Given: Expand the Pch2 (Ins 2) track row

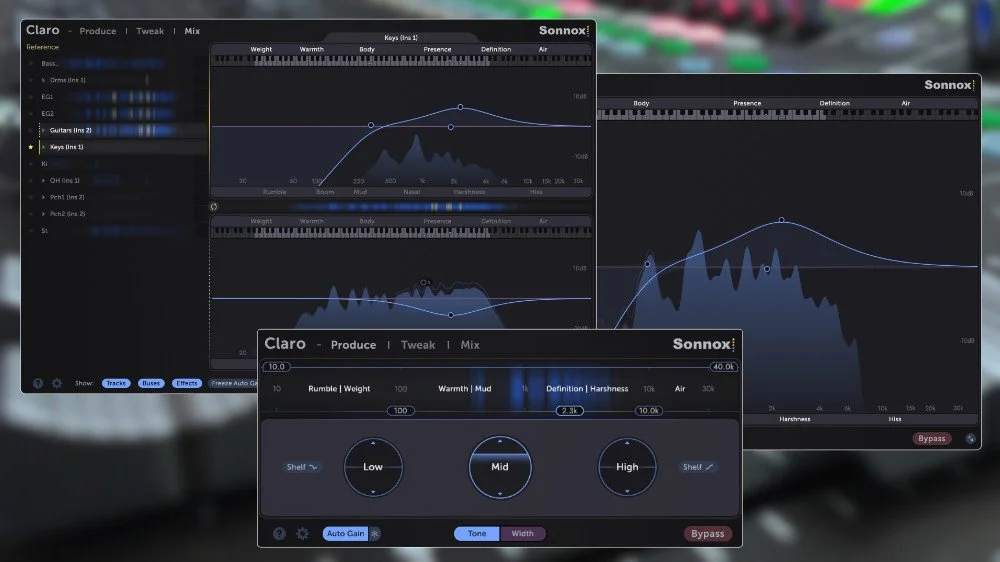Looking at the screenshot, I should (x=43, y=214).
